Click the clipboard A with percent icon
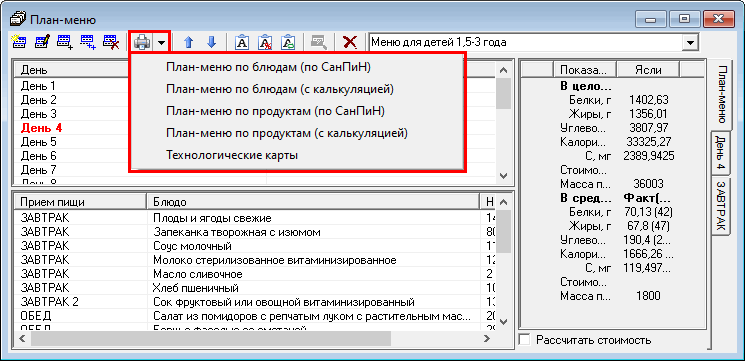The image size is (745, 361). 265,42
